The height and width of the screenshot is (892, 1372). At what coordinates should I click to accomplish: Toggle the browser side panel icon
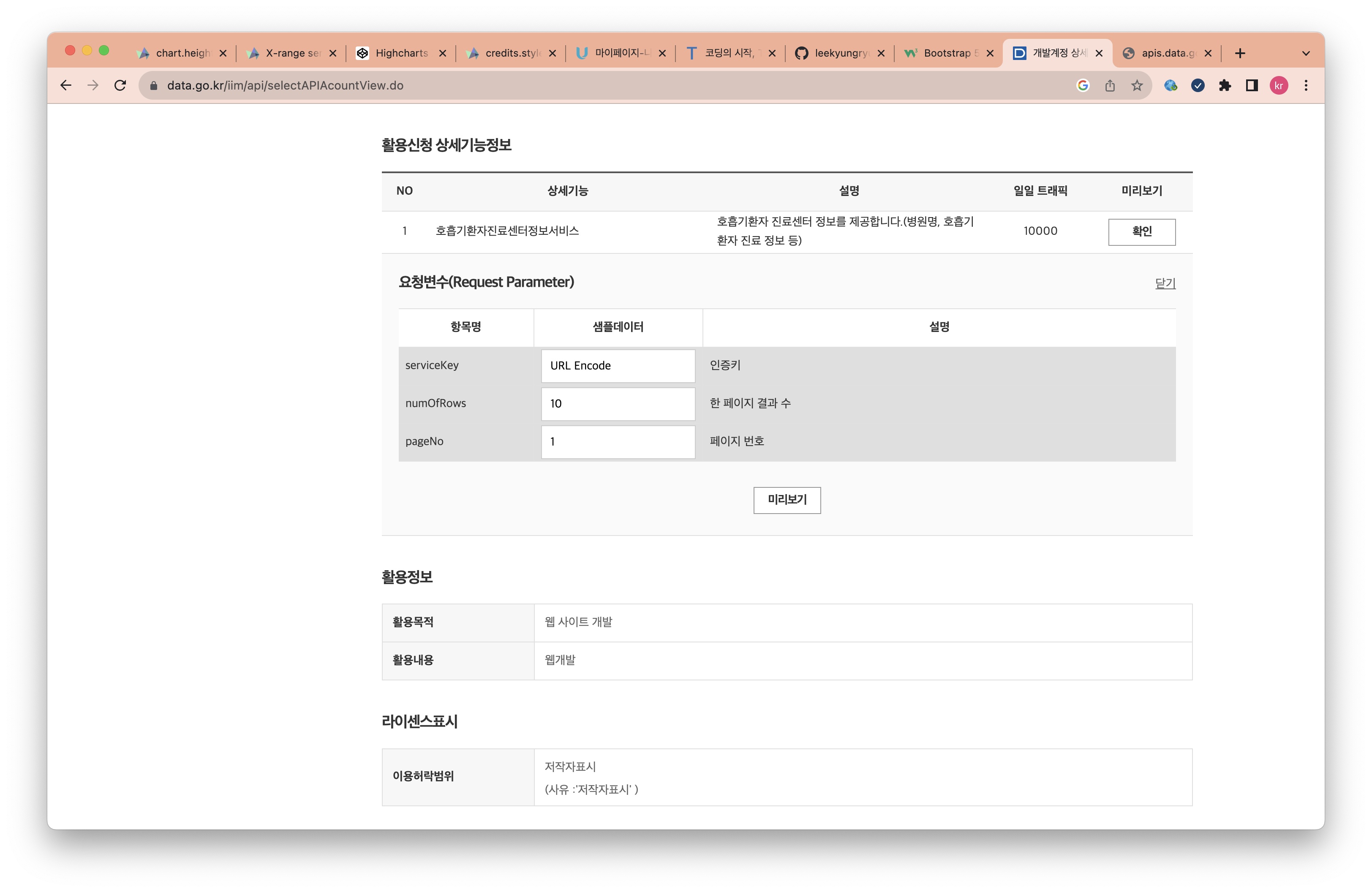(x=1252, y=85)
